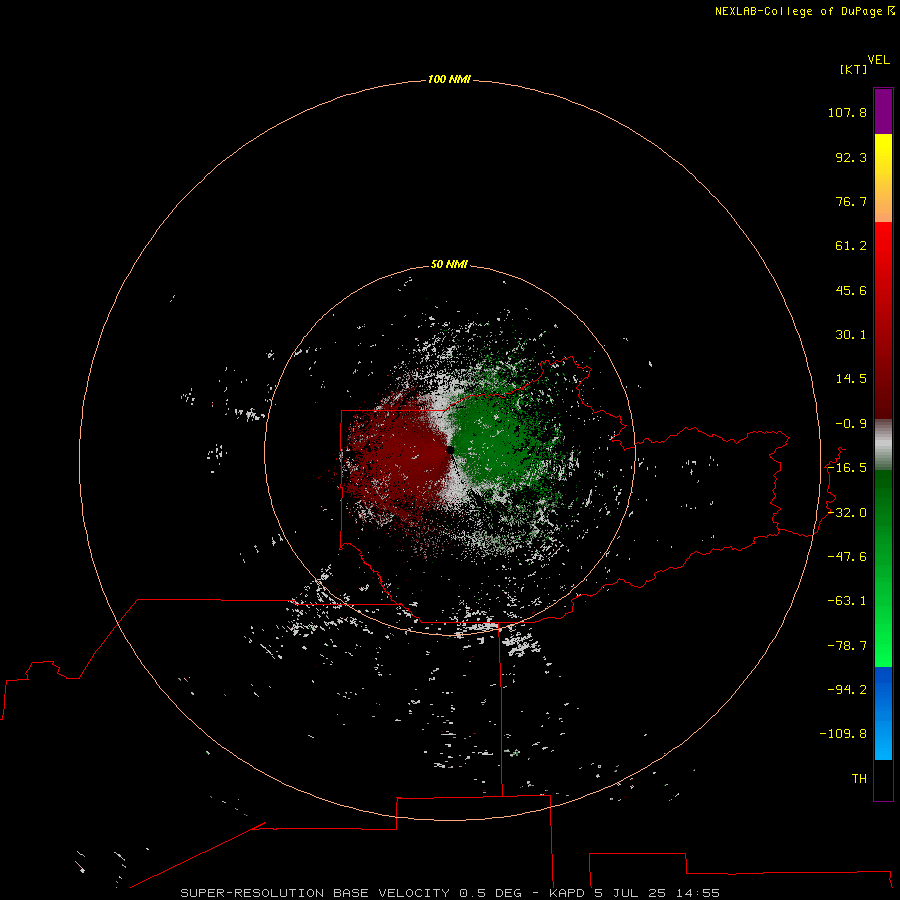Viewport: 900px width, 900px height.
Task: Click the radar site black dot at center
Action: pos(450,451)
